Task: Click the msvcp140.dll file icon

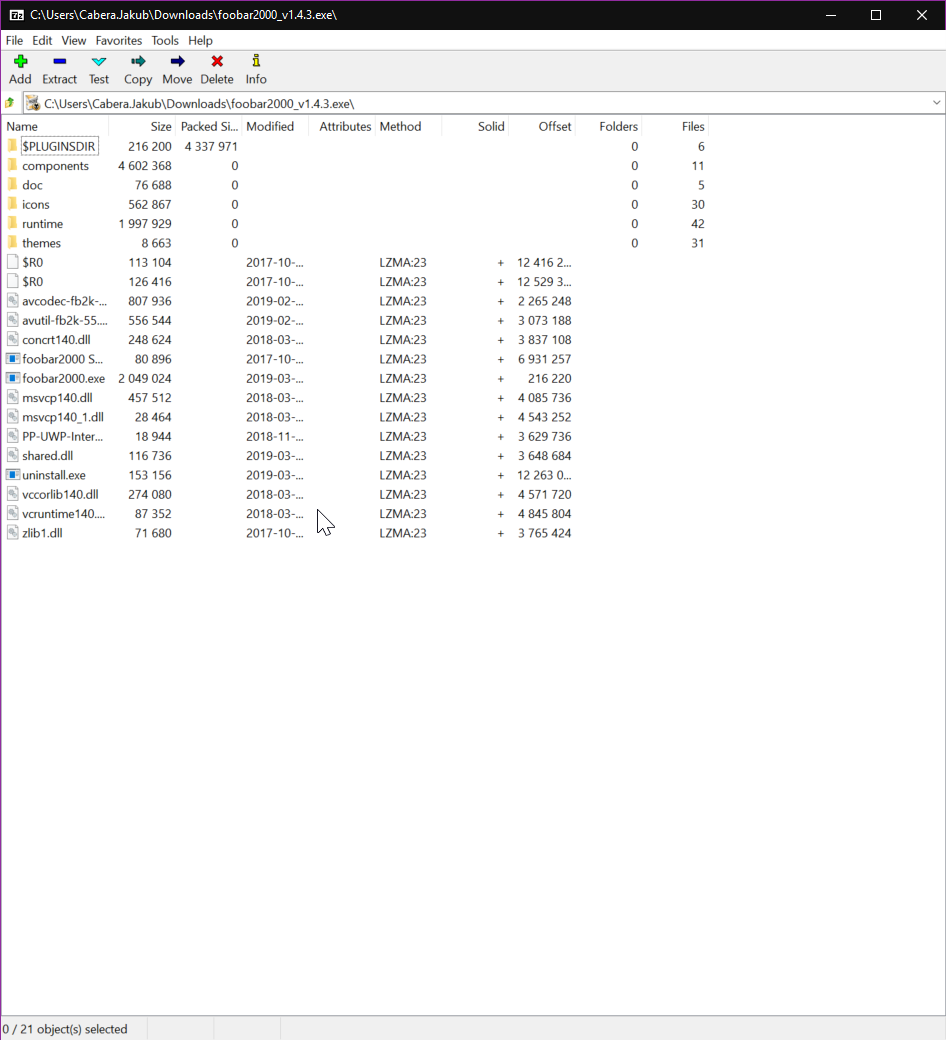Action: coord(13,397)
